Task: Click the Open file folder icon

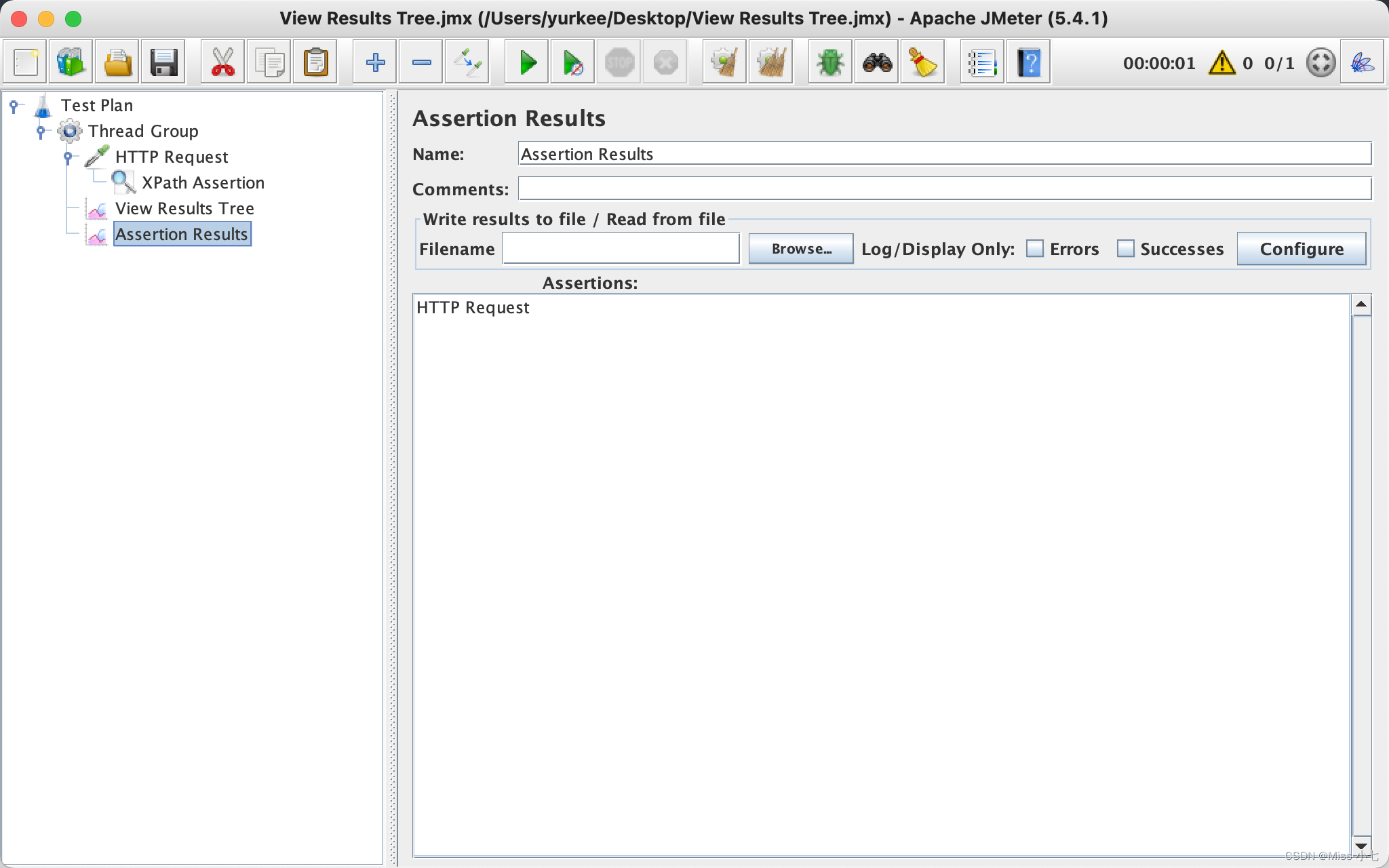Action: (x=117, y=62)
